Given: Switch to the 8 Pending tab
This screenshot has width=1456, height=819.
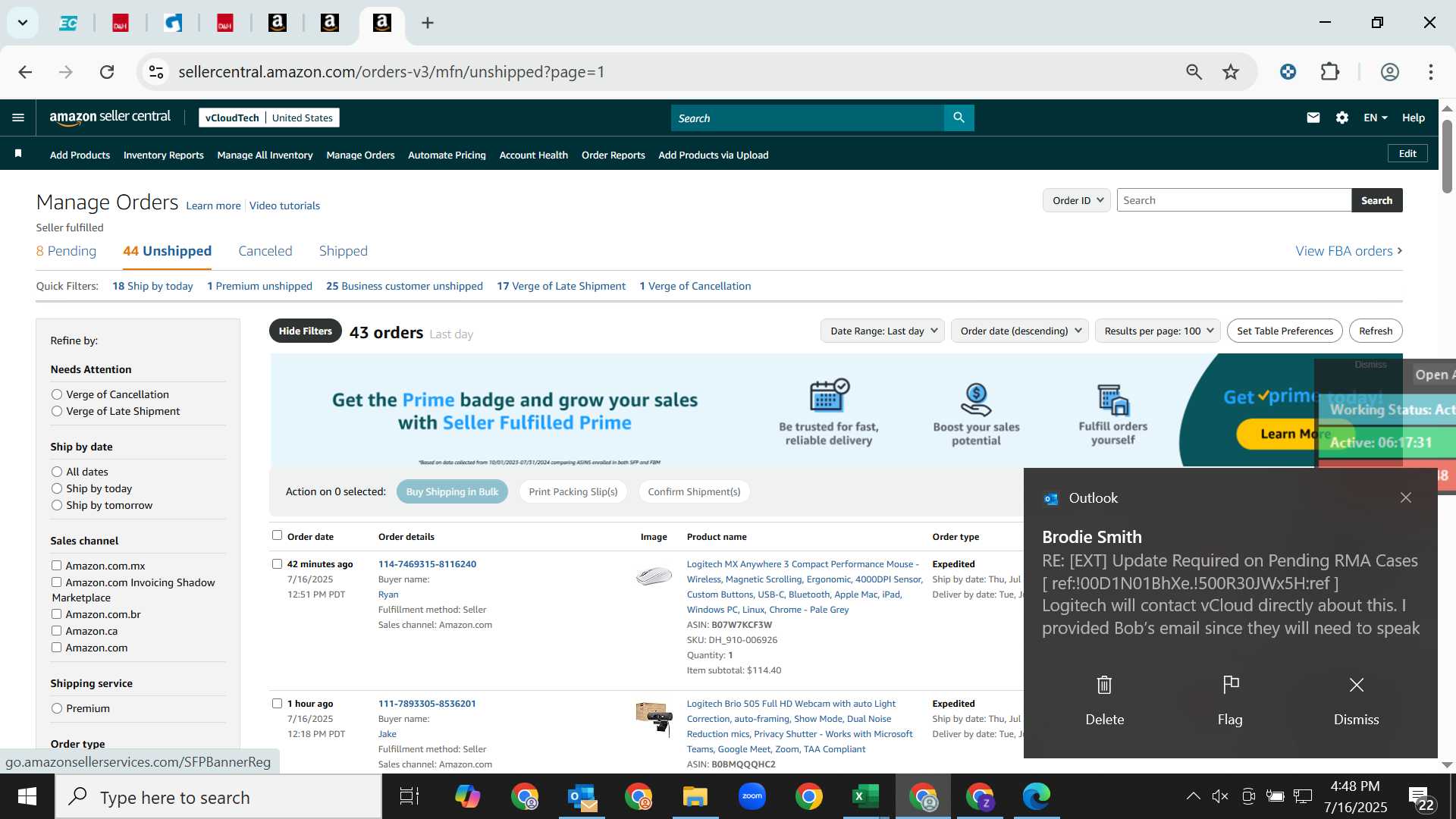Looking at the screenshot, I should (x=66, y=251).
